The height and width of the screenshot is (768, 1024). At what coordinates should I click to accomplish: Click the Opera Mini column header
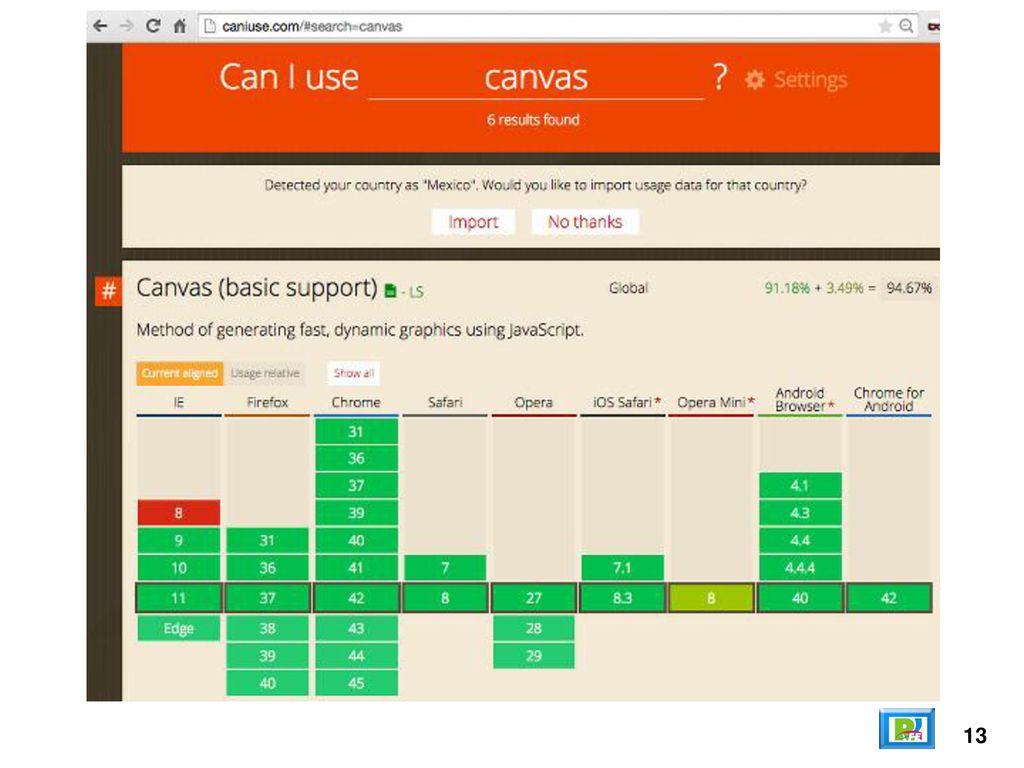tap(711, 402)
